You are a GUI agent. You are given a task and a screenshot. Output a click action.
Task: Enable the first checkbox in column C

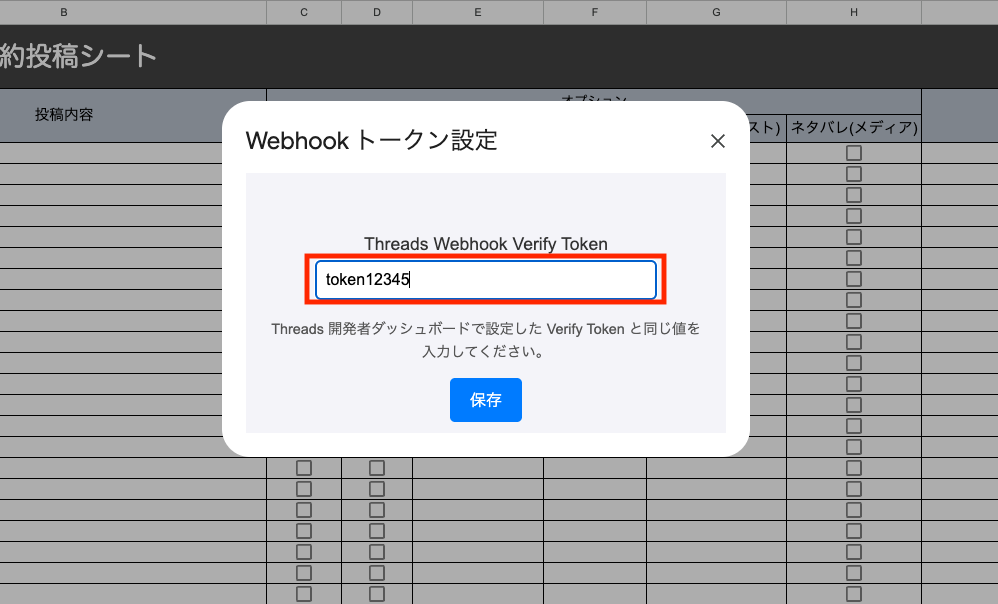303,467
